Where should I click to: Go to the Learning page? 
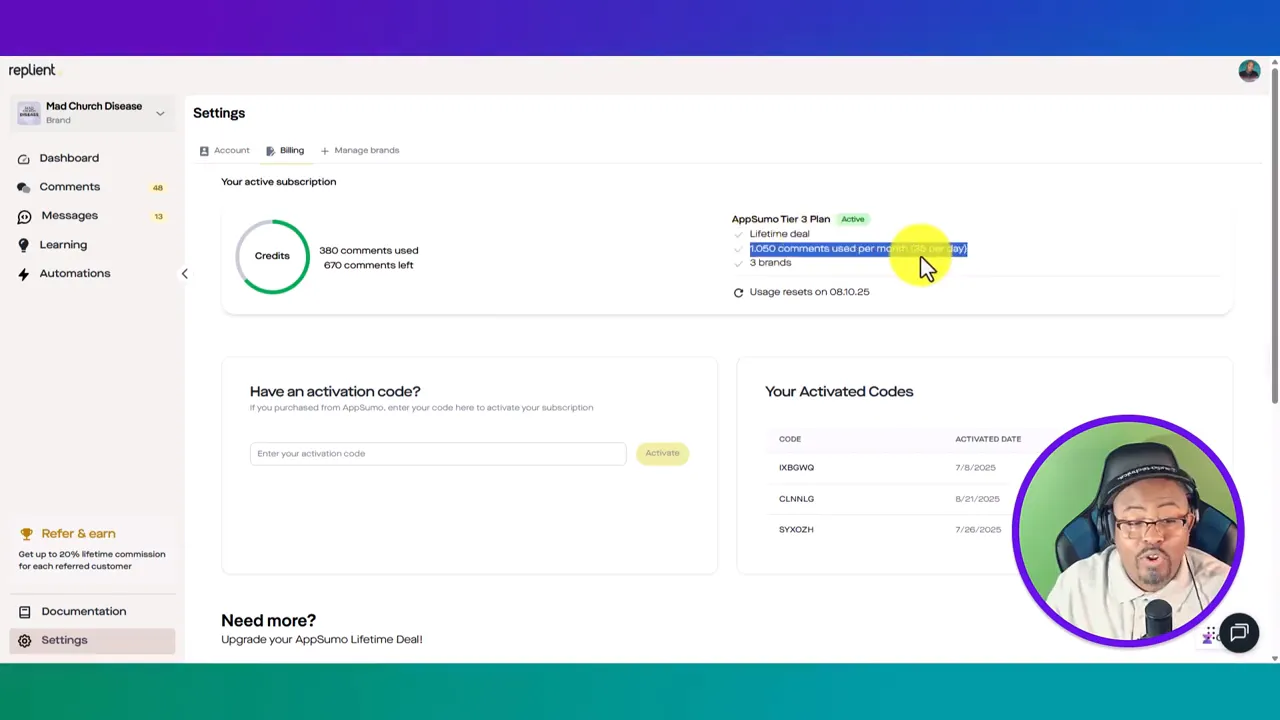tap(63, 245)
